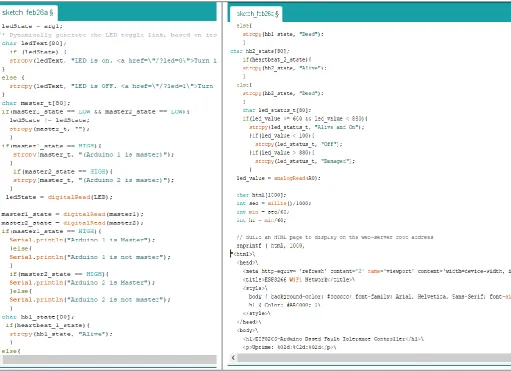Click the 'int sec = millis()/1000;' line
Screen dimensions: 511x371
tap(274, 203)
